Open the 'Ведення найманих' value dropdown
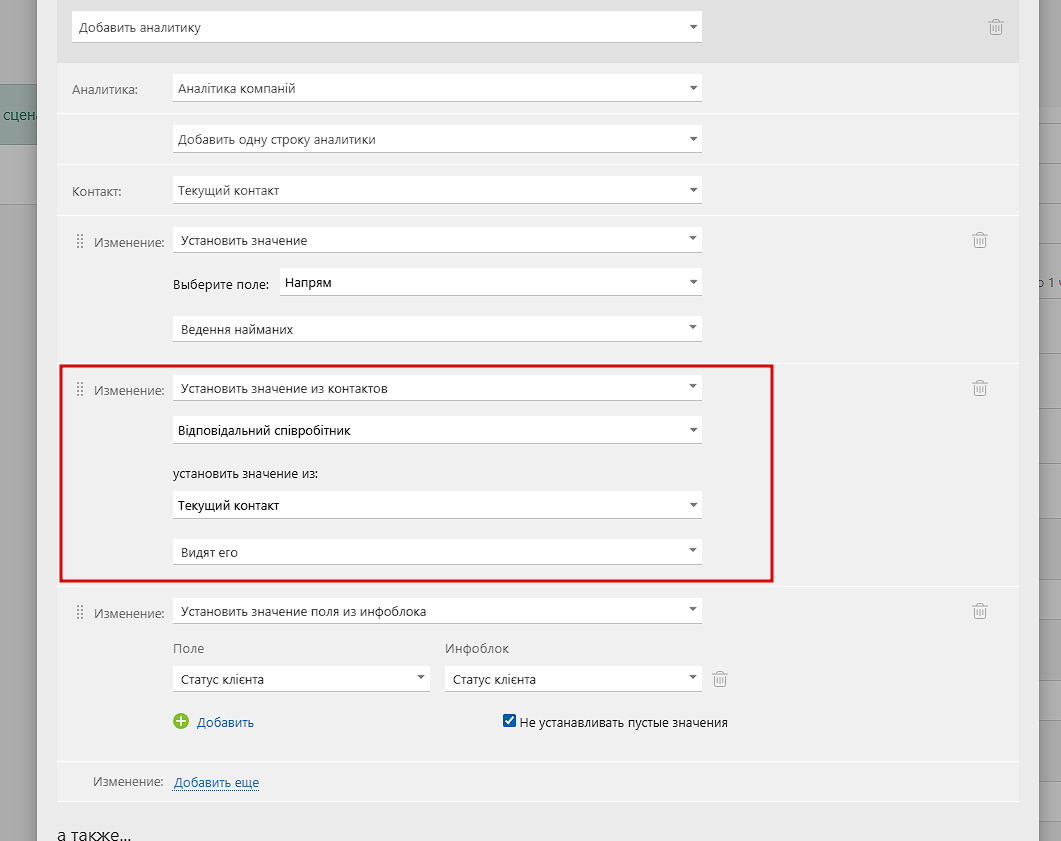This screenshot has width=1061, height=841. 437,329
